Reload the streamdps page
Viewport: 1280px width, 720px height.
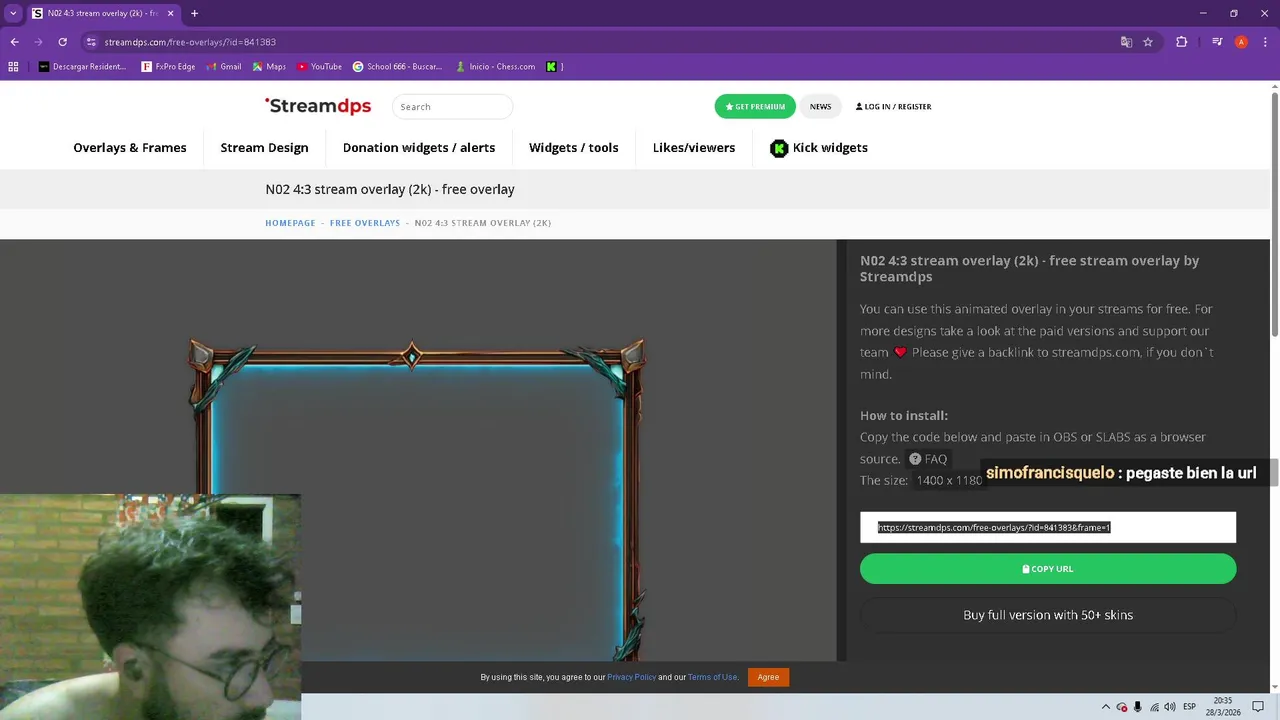[62, 42]
